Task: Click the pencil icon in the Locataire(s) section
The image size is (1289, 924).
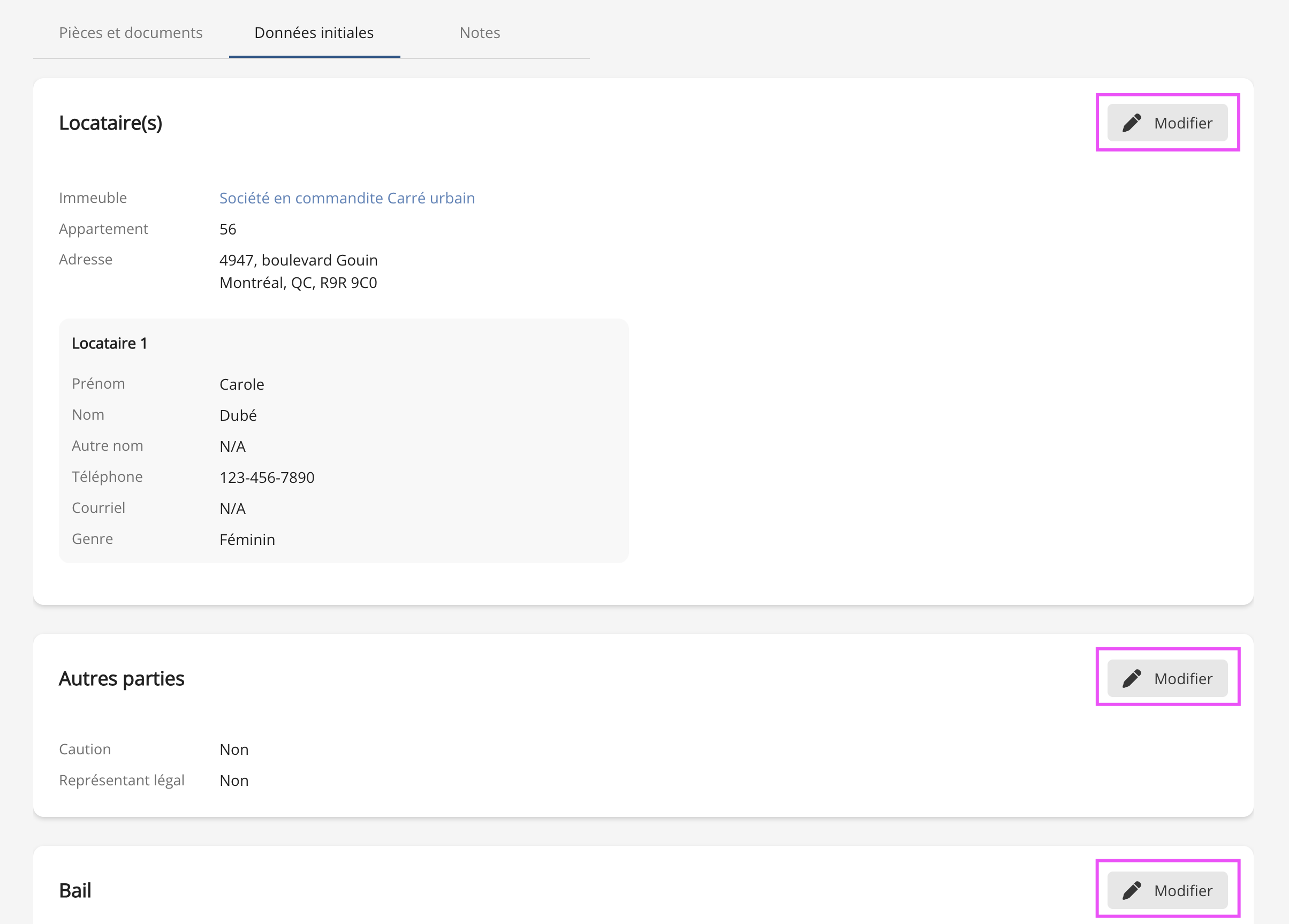Action: coord(1131,123)
